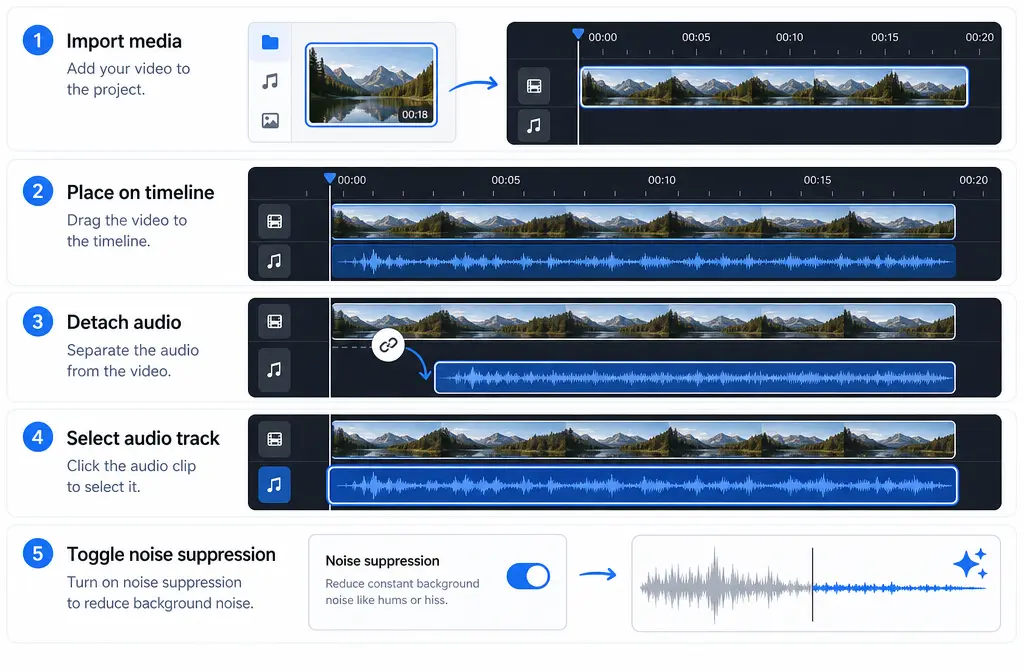Screen dimensions: 1024x672
Task: Select the mountain video thumbnail labeled 00:18
Action: (371, 84)
